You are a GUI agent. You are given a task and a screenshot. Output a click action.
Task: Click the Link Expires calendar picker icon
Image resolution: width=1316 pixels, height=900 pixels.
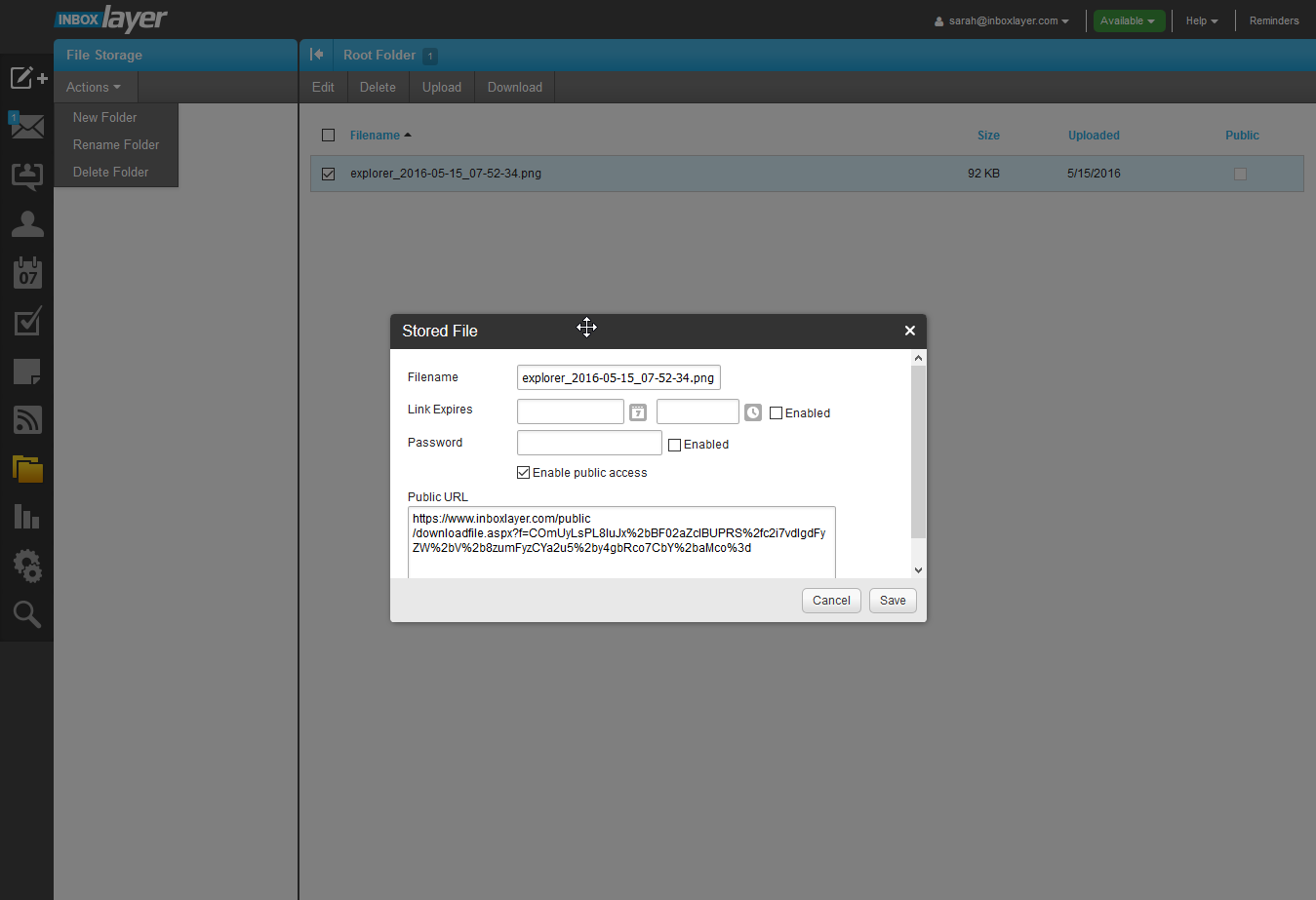638,412
